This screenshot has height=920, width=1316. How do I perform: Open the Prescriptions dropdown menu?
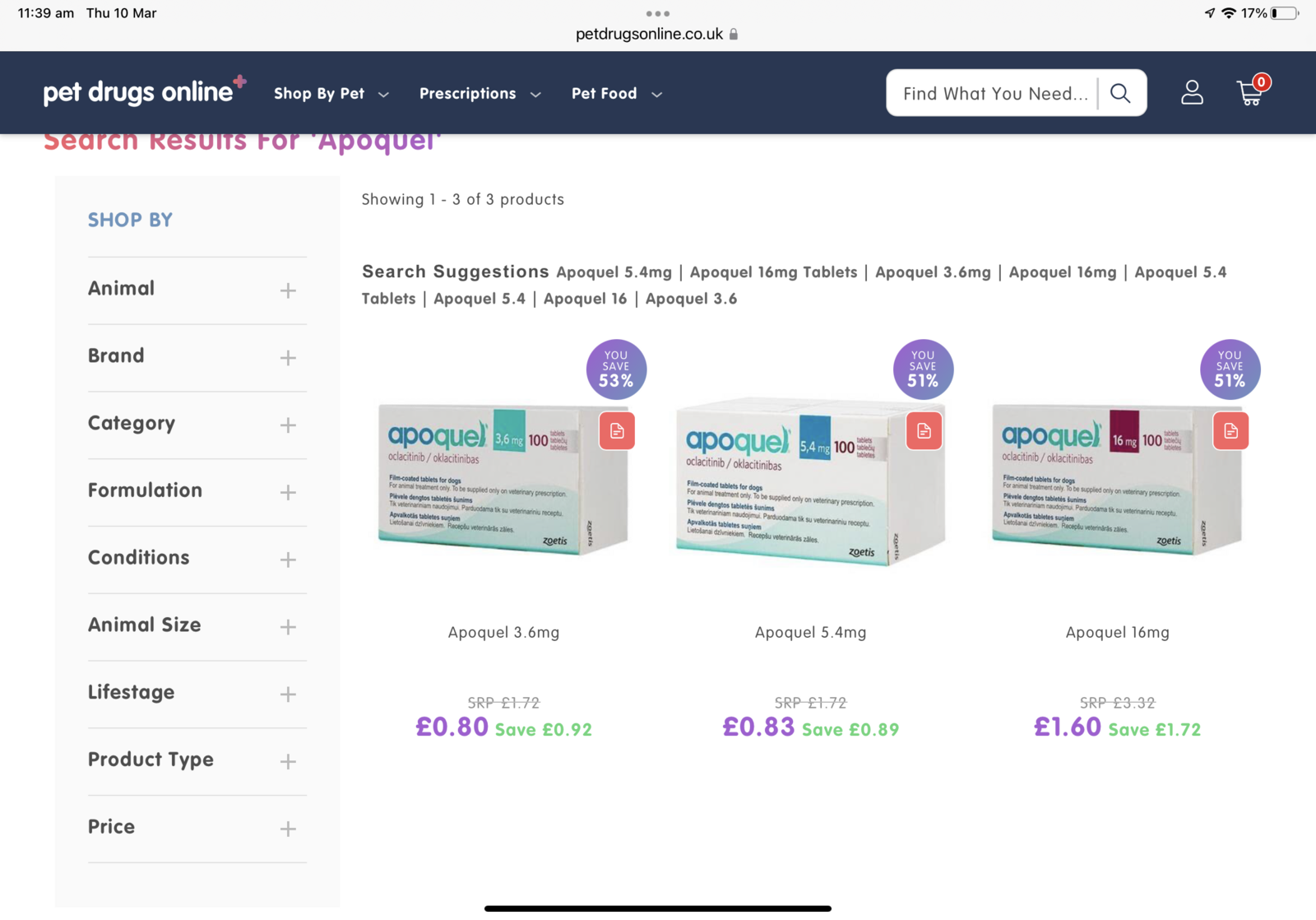pyautogui.click(x=480, y=94)
